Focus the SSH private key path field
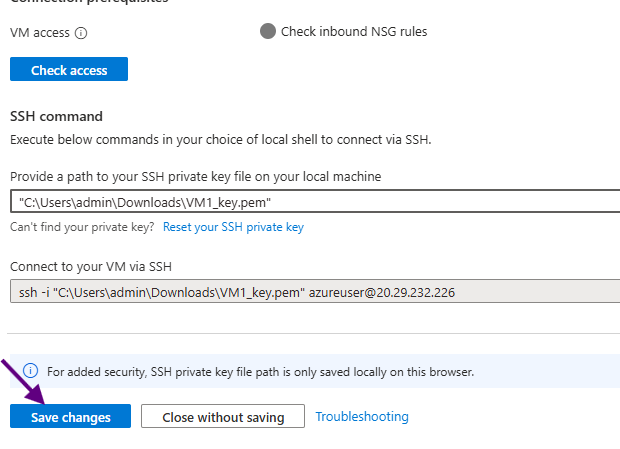The width and height of the screenshot is (620, 449). 315,201
